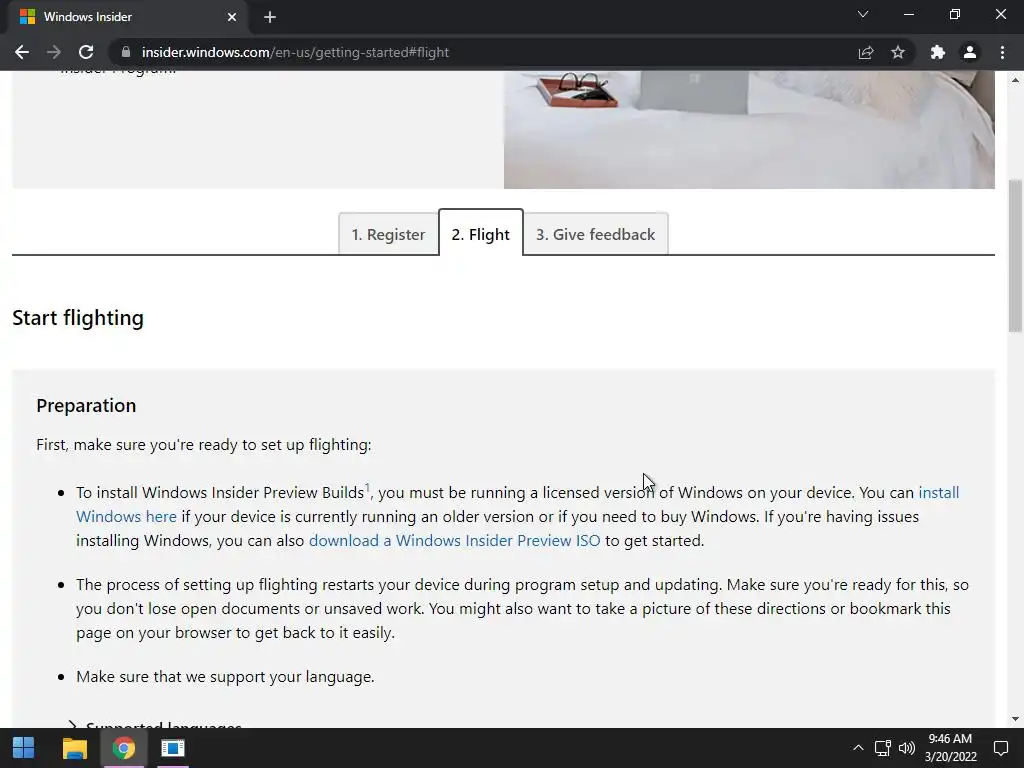This screenshot has height=768, width=1024.
Task: Open Chrome three-dot menu
Action: 1002,52
